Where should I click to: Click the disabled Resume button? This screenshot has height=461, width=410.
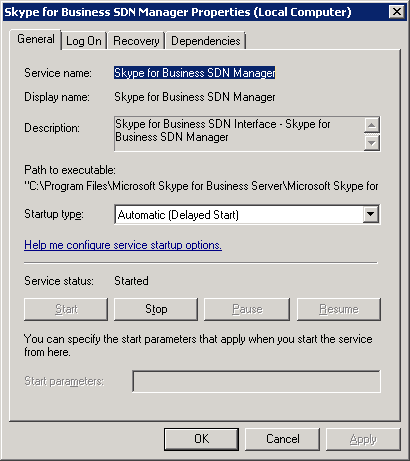pyautogui.click(x=339, y=309)
